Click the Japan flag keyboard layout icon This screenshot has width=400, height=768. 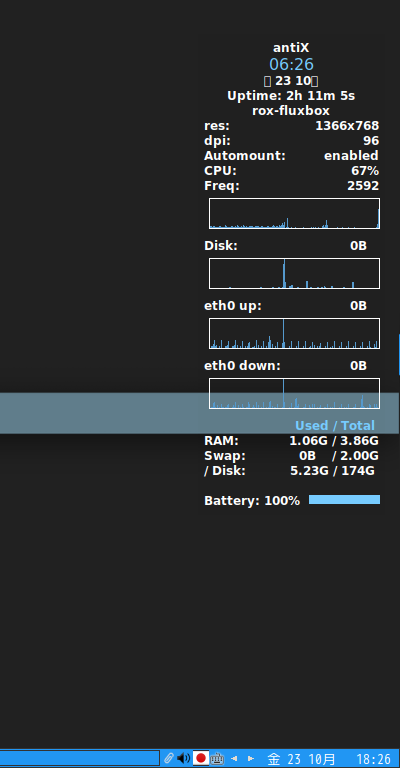pos(201,758)
